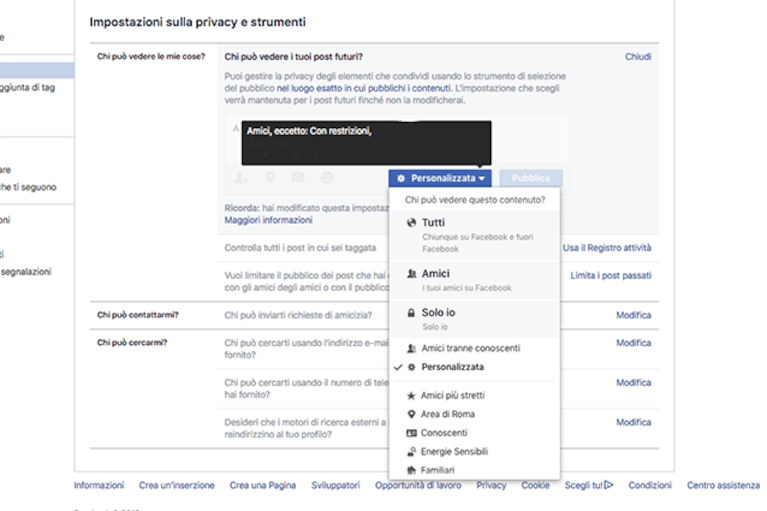This screenshot has width=767, height=511.
Task: Open Crea una Pagina footer link
Action: (x=263, y=485)
